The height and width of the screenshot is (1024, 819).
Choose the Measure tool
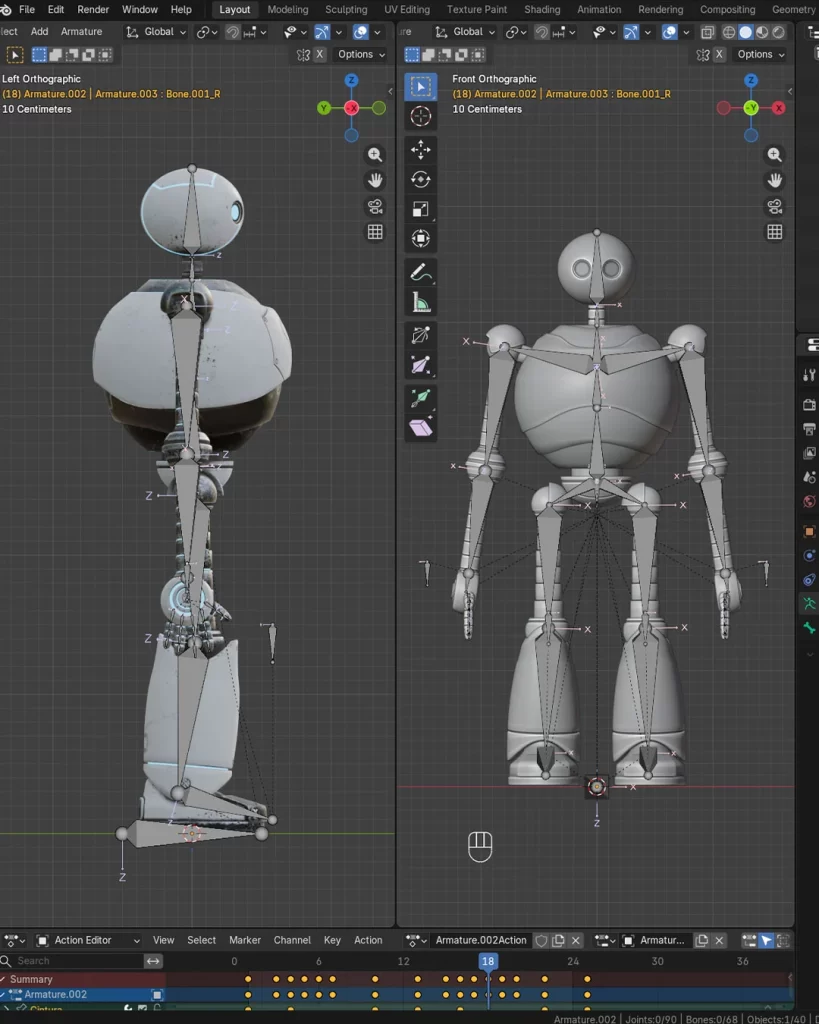click(x=421, y=302)
